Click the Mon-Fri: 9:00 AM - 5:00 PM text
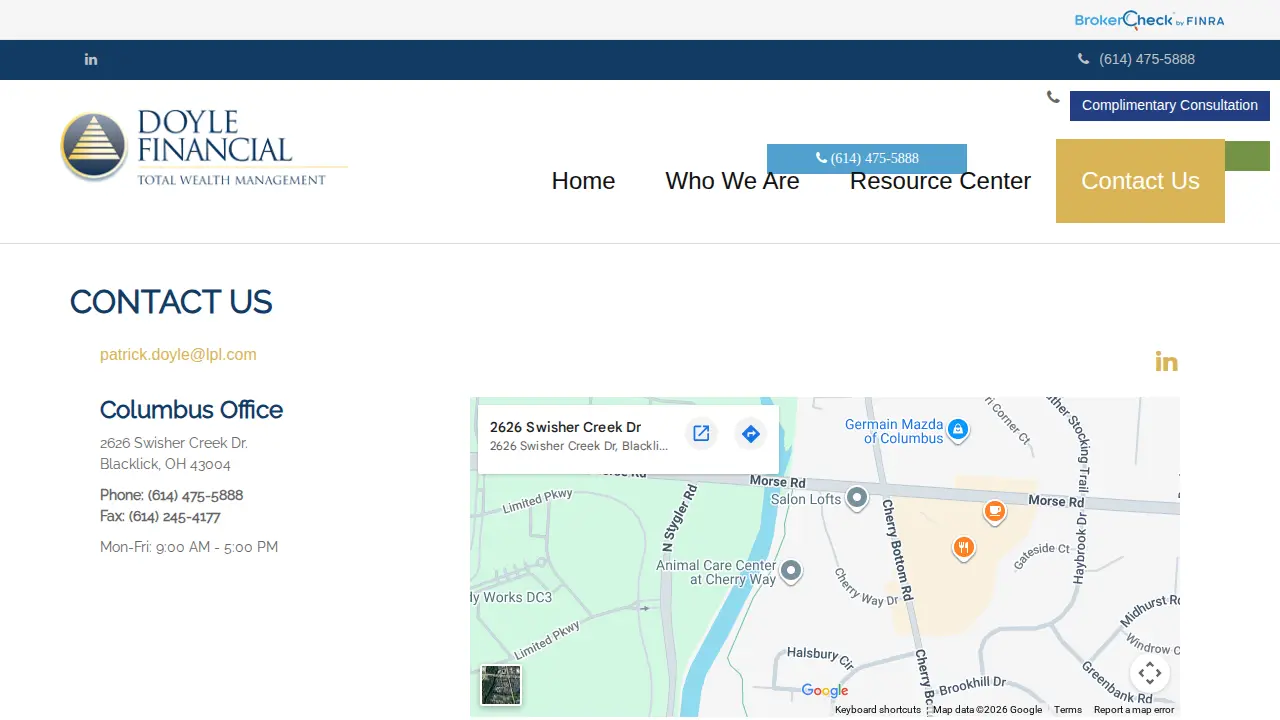This screenshot has width=1280, height=720. pos(189,547)
